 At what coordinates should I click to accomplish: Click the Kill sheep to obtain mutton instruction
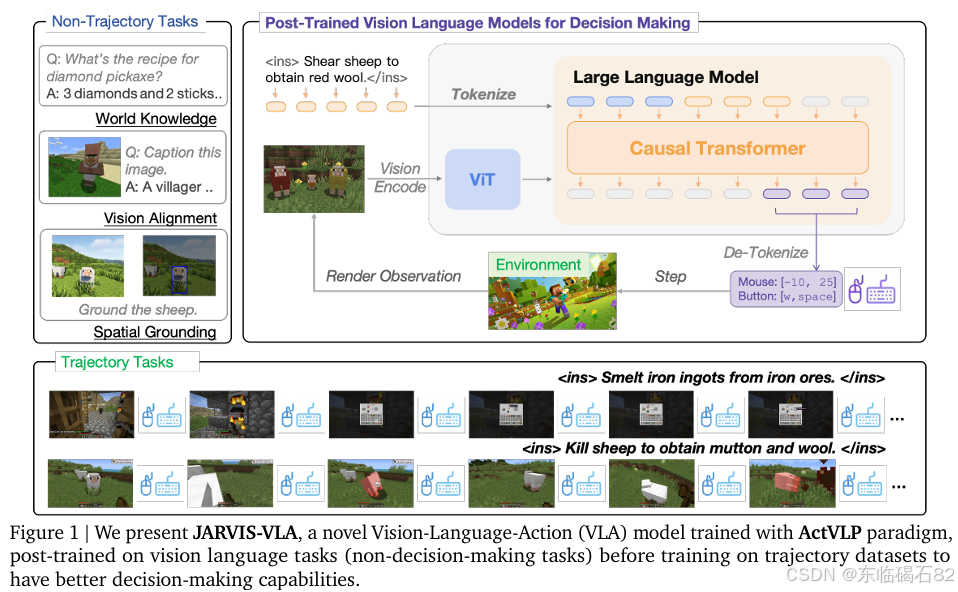coord(704,448)
